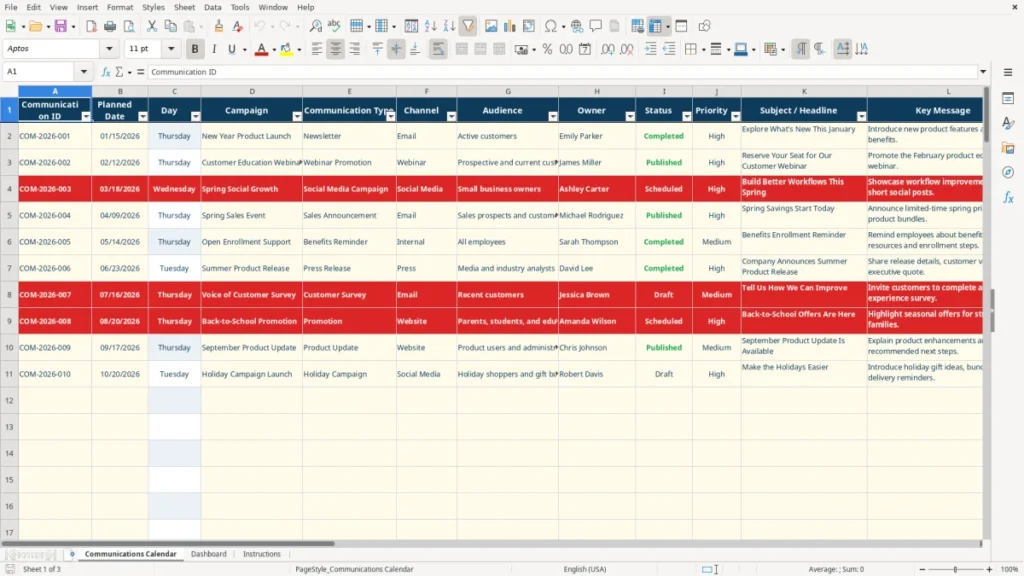Open the font size dropdown

(x=171, y=49)
